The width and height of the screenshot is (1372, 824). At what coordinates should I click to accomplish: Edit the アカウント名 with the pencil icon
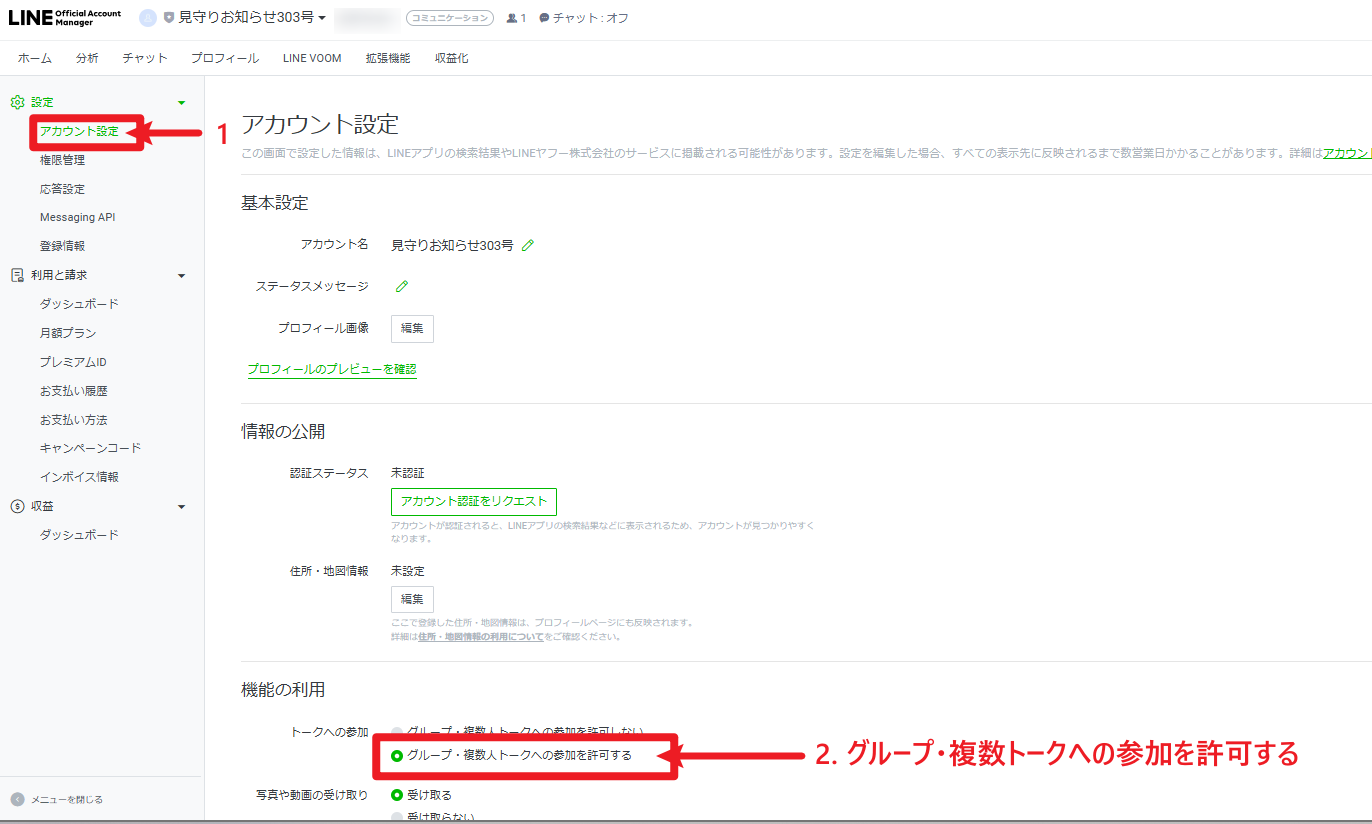(528, 245)
